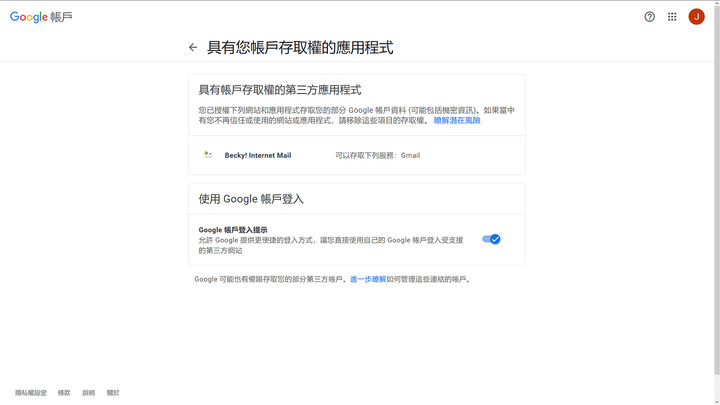Click the 說明 footer link
The image size is (720, 405).
[89, 393]
